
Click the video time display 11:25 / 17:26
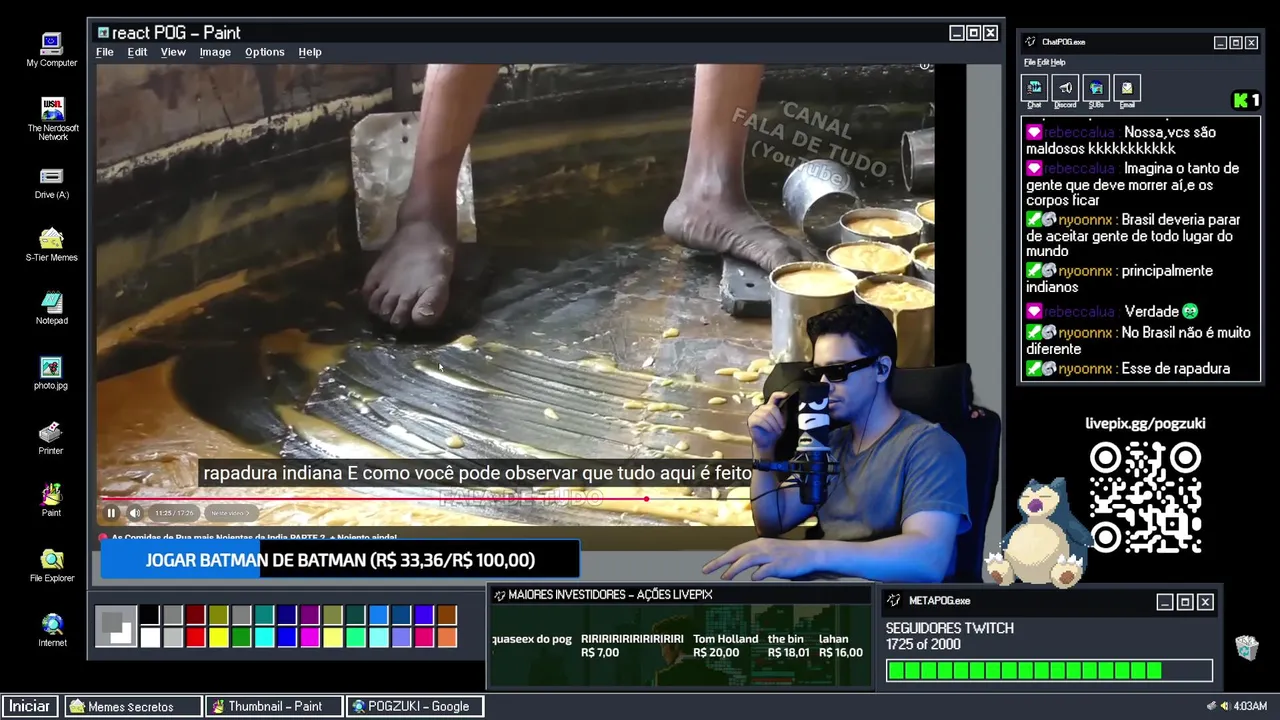[x=174, y=513]
